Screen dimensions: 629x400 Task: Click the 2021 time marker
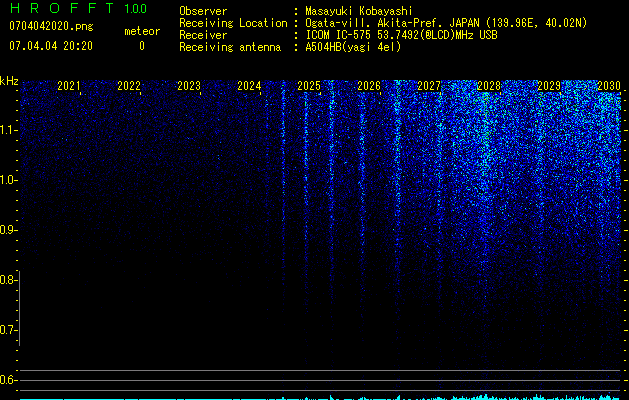(69, 86)
